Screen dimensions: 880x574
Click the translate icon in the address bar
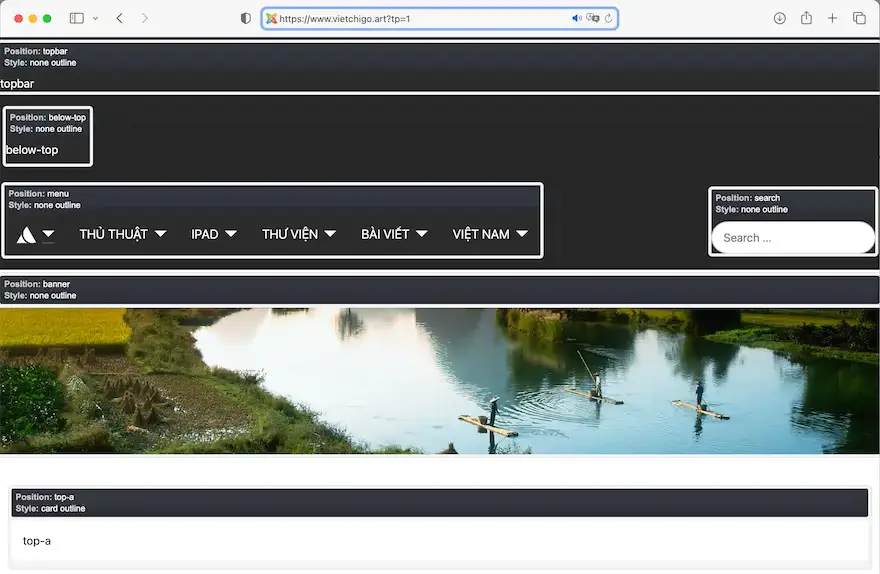point(593,19)
